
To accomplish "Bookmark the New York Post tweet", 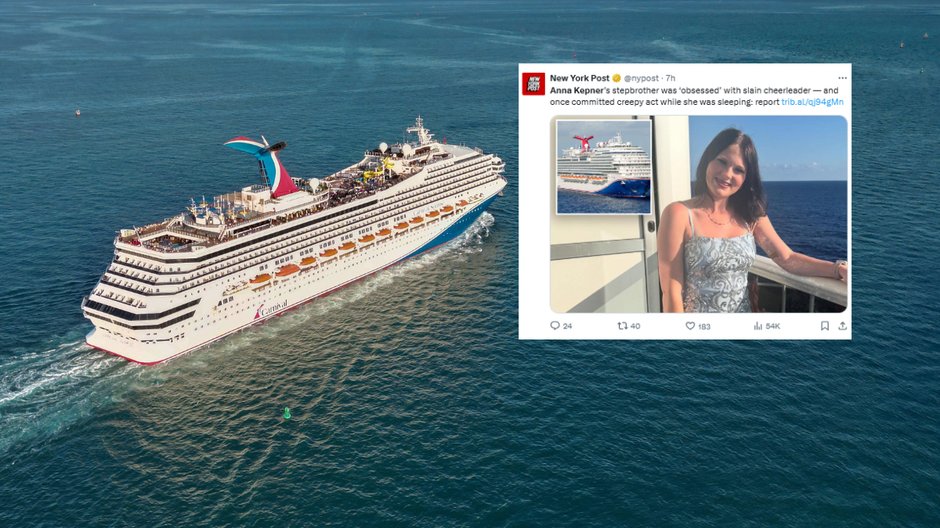I will click(x=825, y=326).
